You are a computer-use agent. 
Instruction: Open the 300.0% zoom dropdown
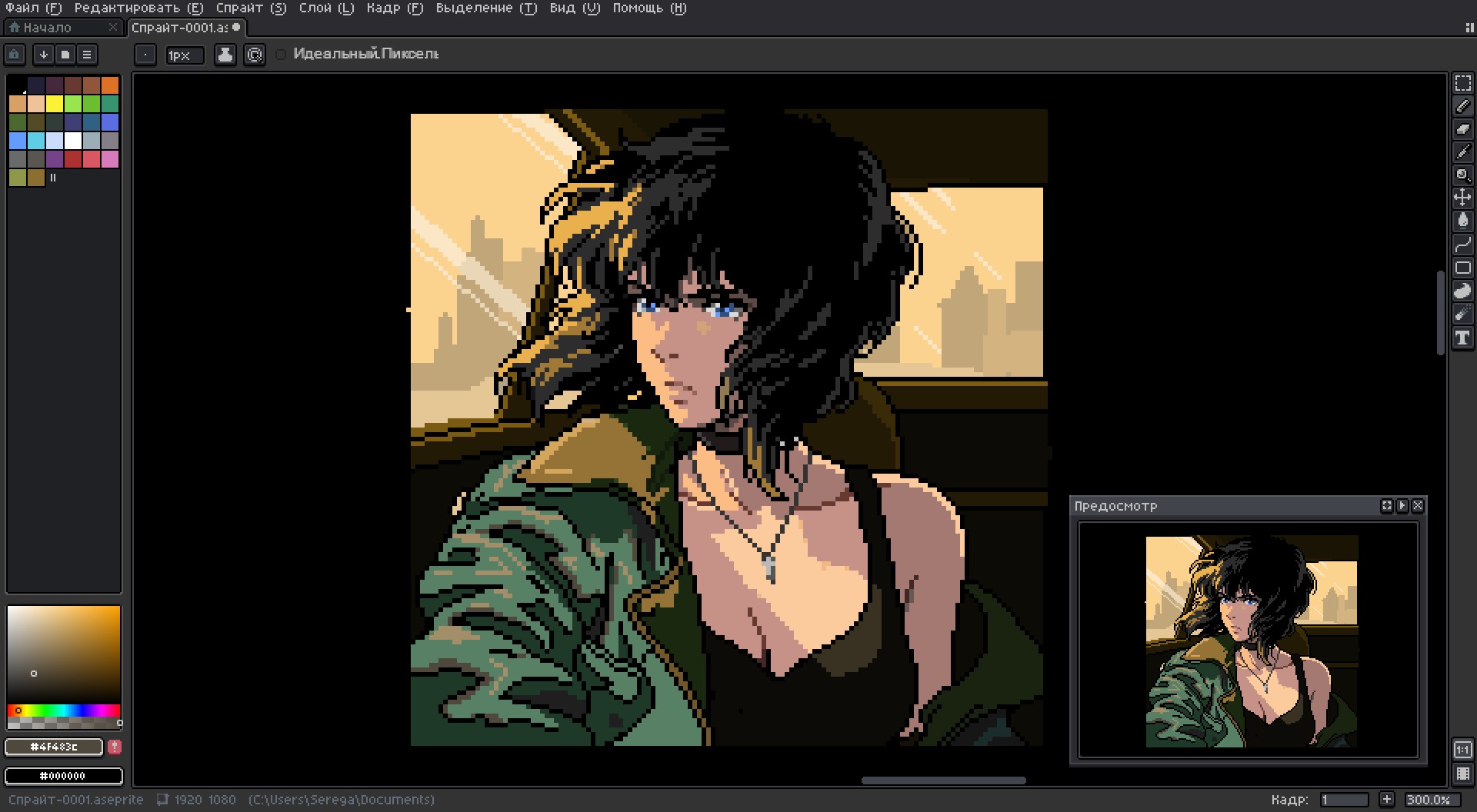pyautogui.click(x=1432, y=800)
